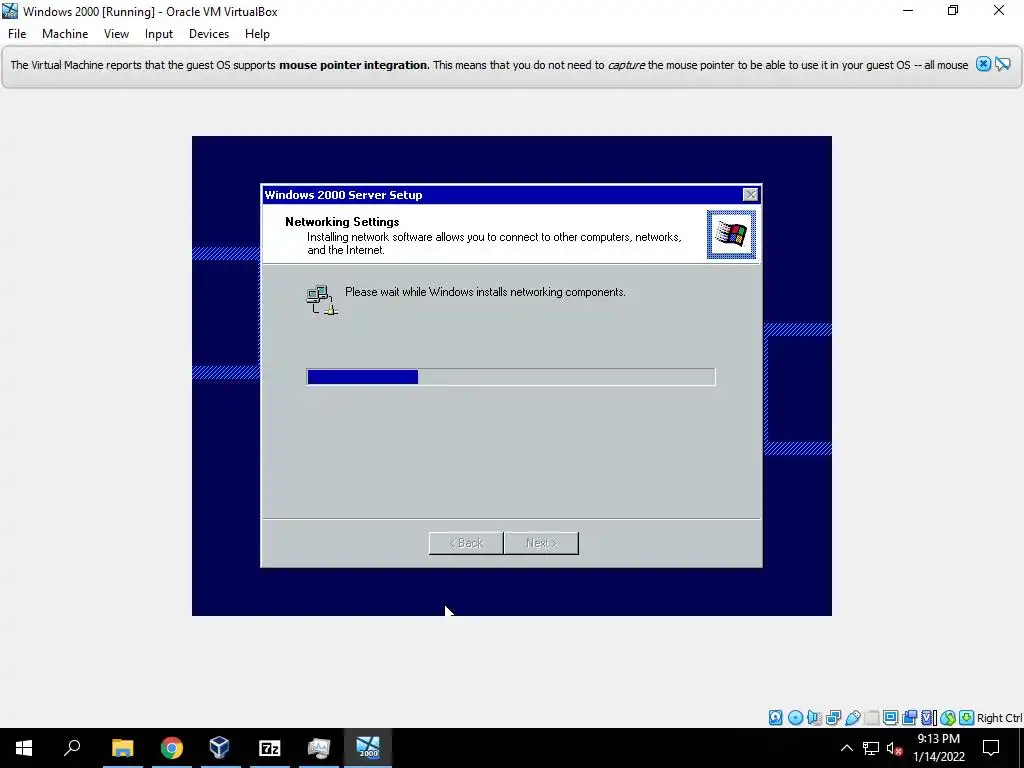Click the Networking Settings heading
Viewport: 1024px width, 768px height.
(x=342, y=222)
